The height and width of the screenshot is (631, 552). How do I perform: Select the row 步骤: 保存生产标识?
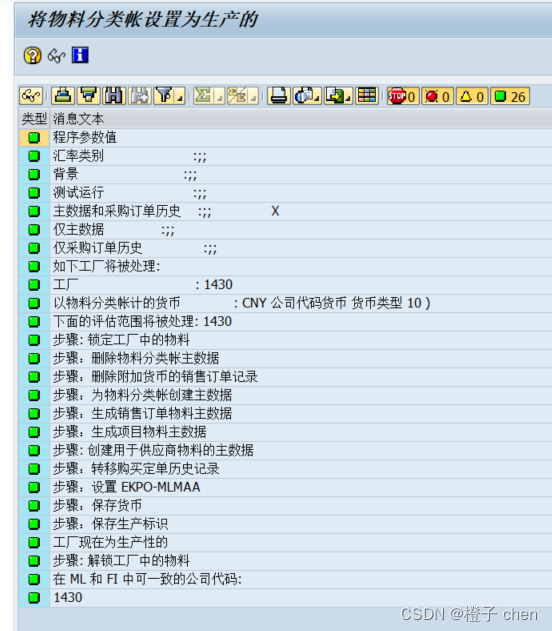285,524
